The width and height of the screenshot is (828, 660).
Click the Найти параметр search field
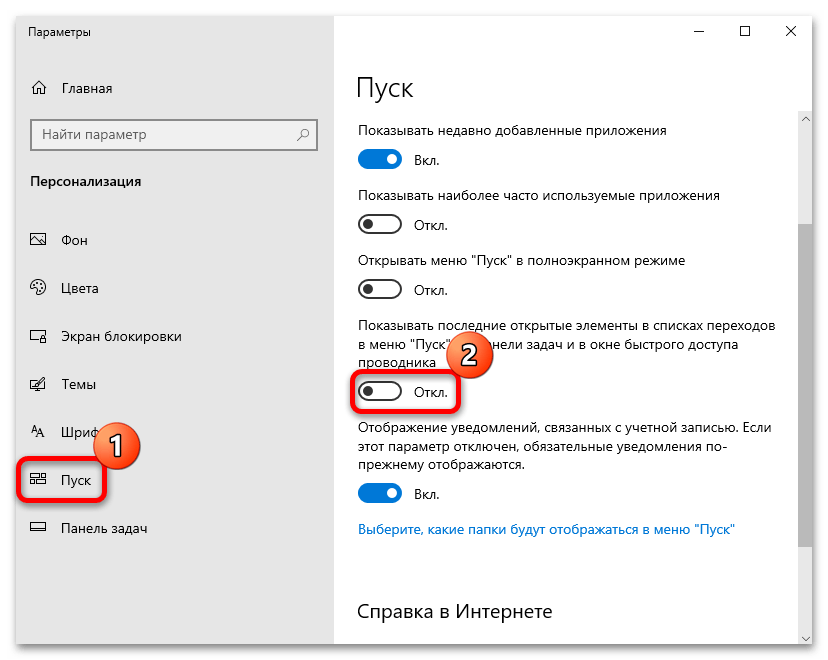(x=160, y=135)
